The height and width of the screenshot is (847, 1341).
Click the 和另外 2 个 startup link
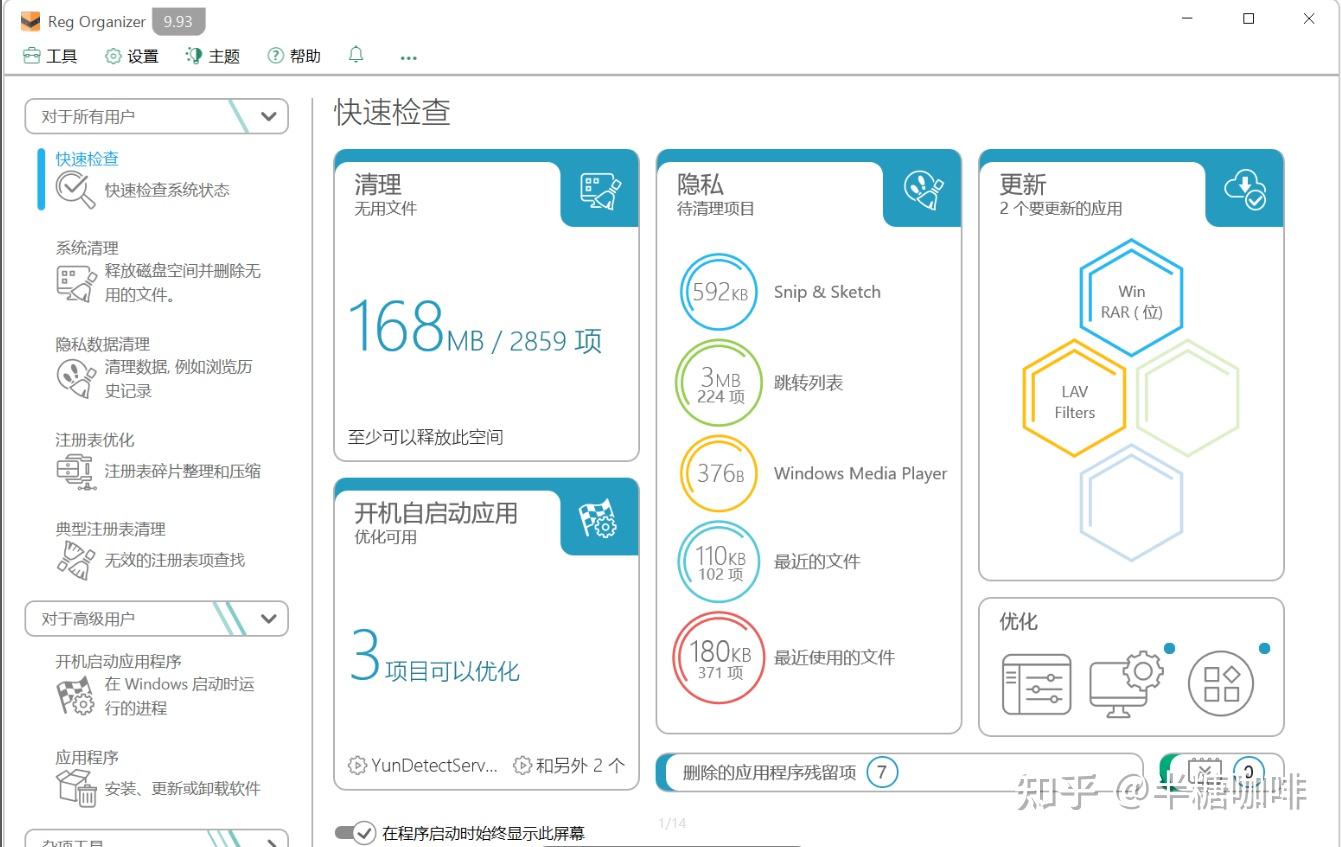point(569,766)
